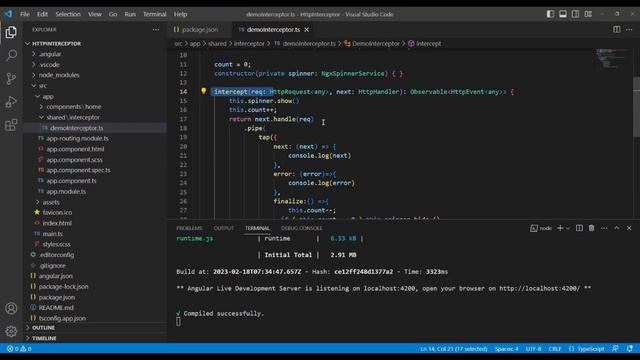The width and height of the screenshot is (640, 360).
Task: Open the Accounts menu icon
Action: point(11,308)
